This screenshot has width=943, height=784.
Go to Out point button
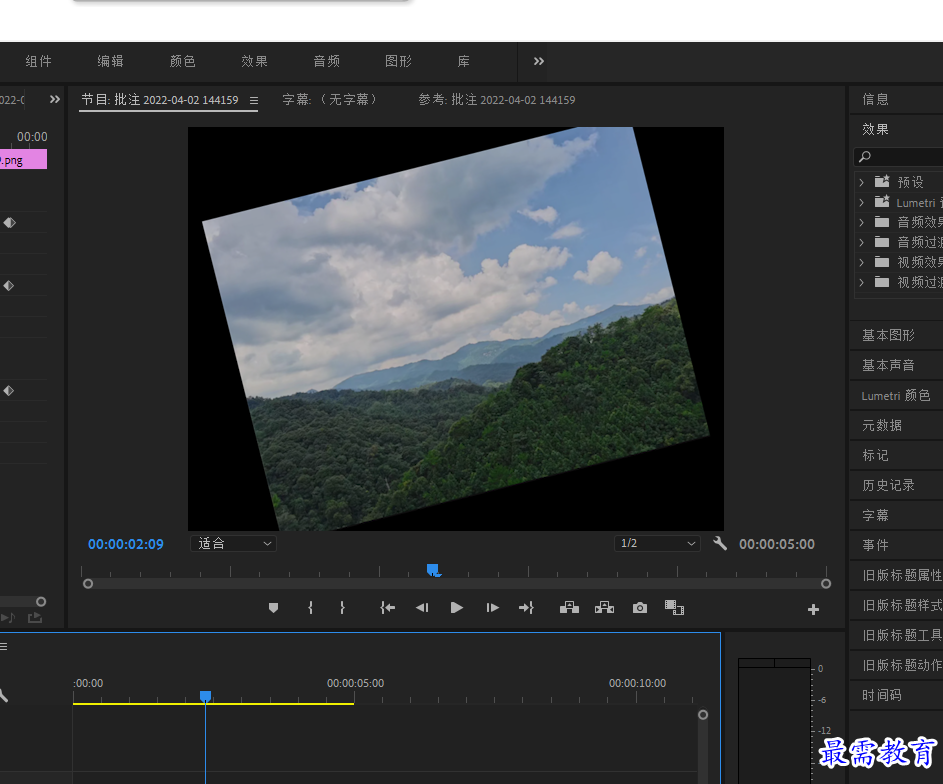coord(526,608)
